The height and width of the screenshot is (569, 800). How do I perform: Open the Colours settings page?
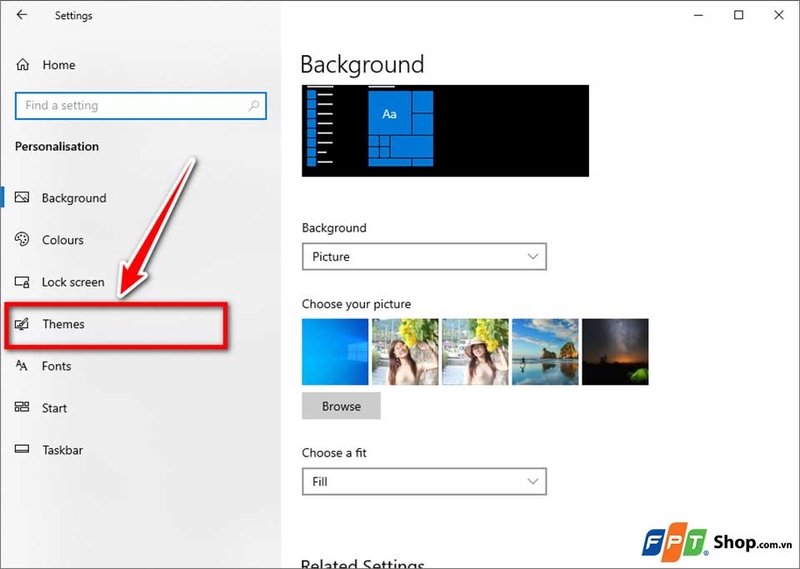point(63,240)
